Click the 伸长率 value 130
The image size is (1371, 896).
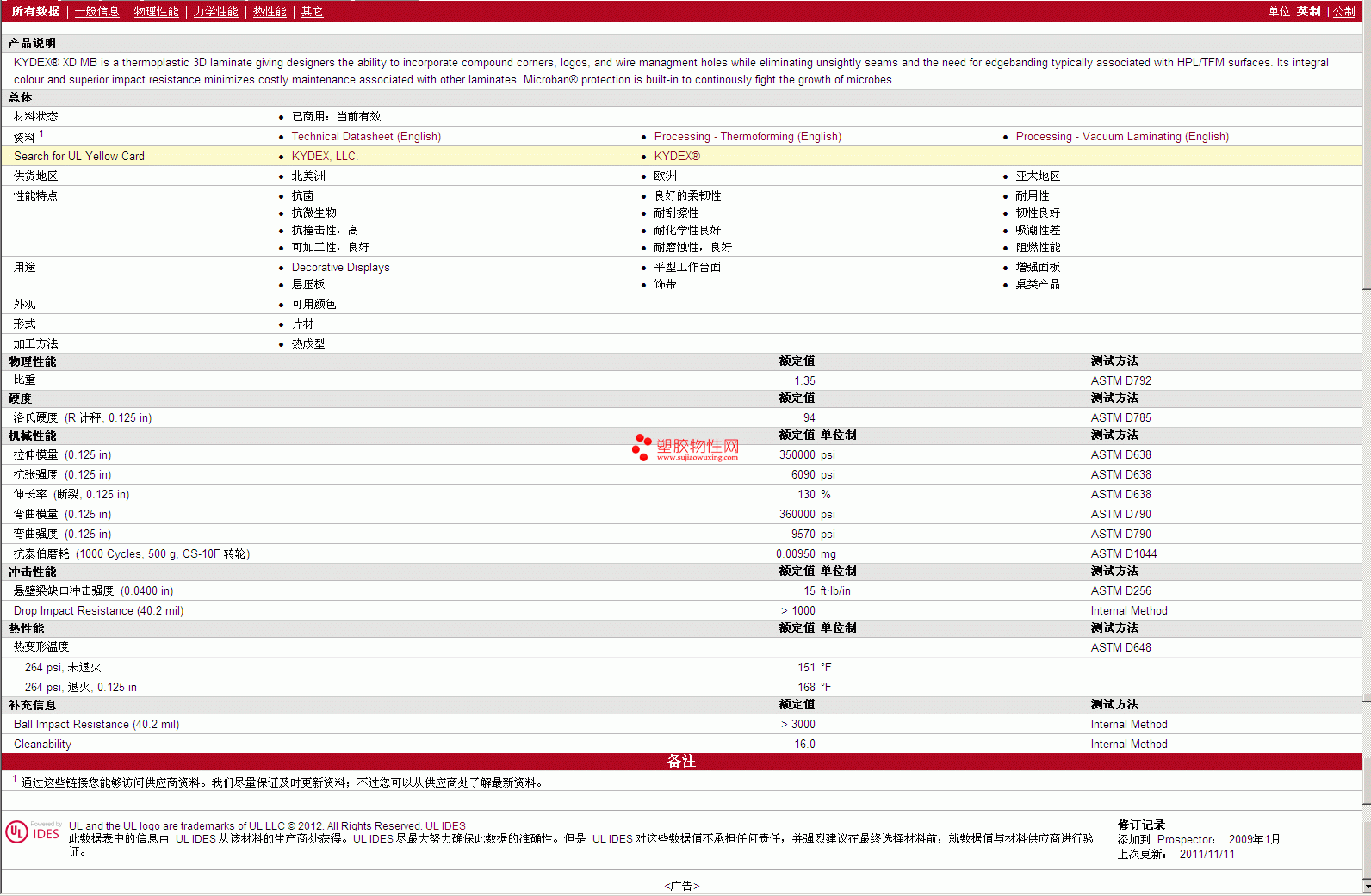[806, 495]
